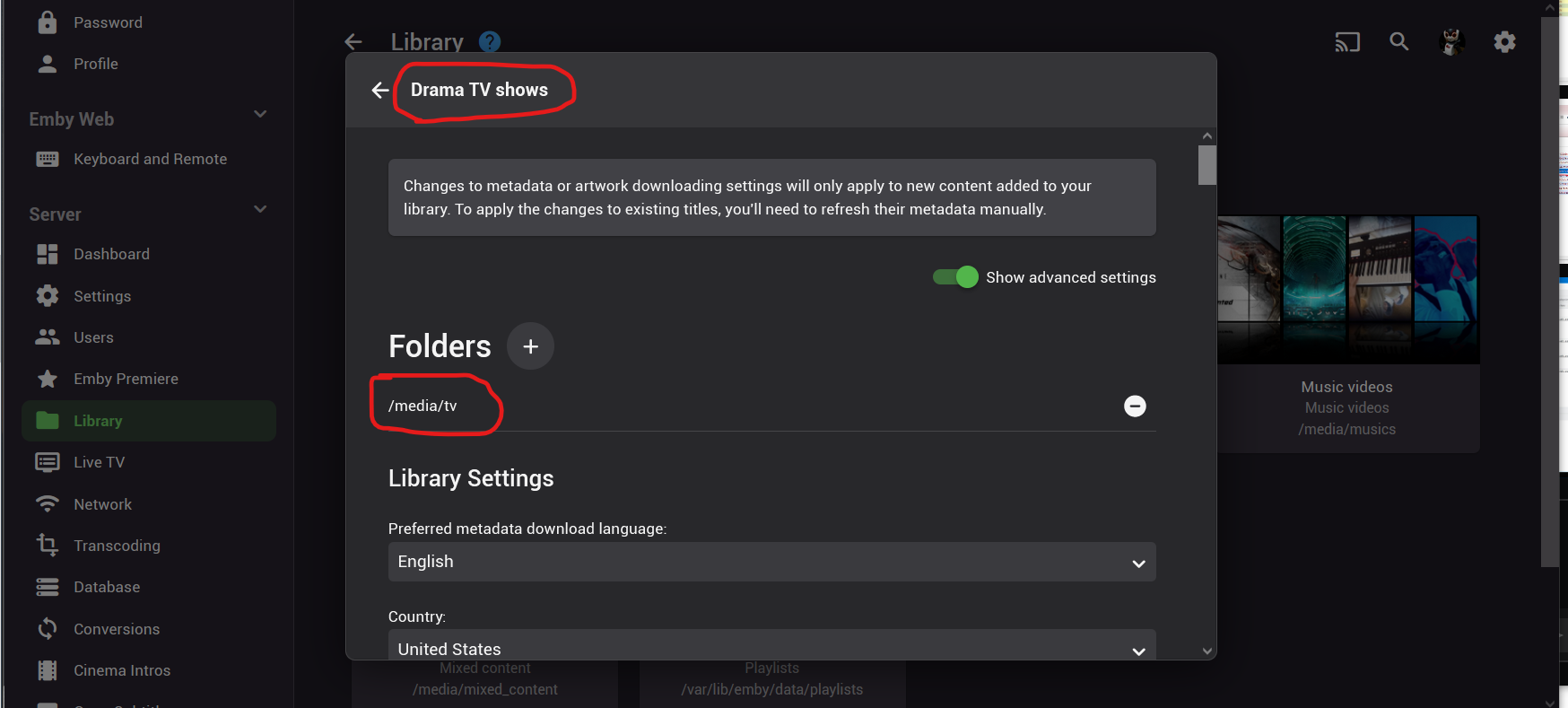Collapse the Server section chevron
Image resolution: width=1568 pixels, height=708 pixels.
260,210
